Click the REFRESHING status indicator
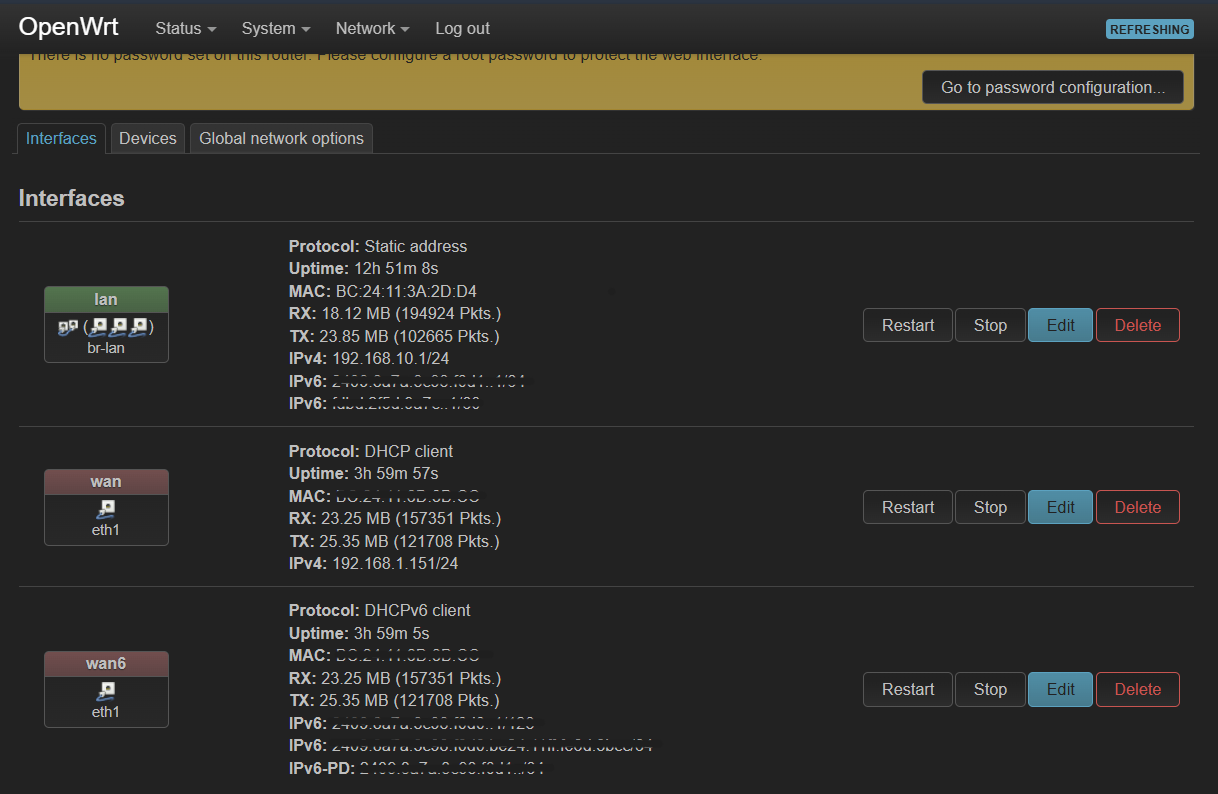Screen dimensions: 1218x794 [1150, 29]
